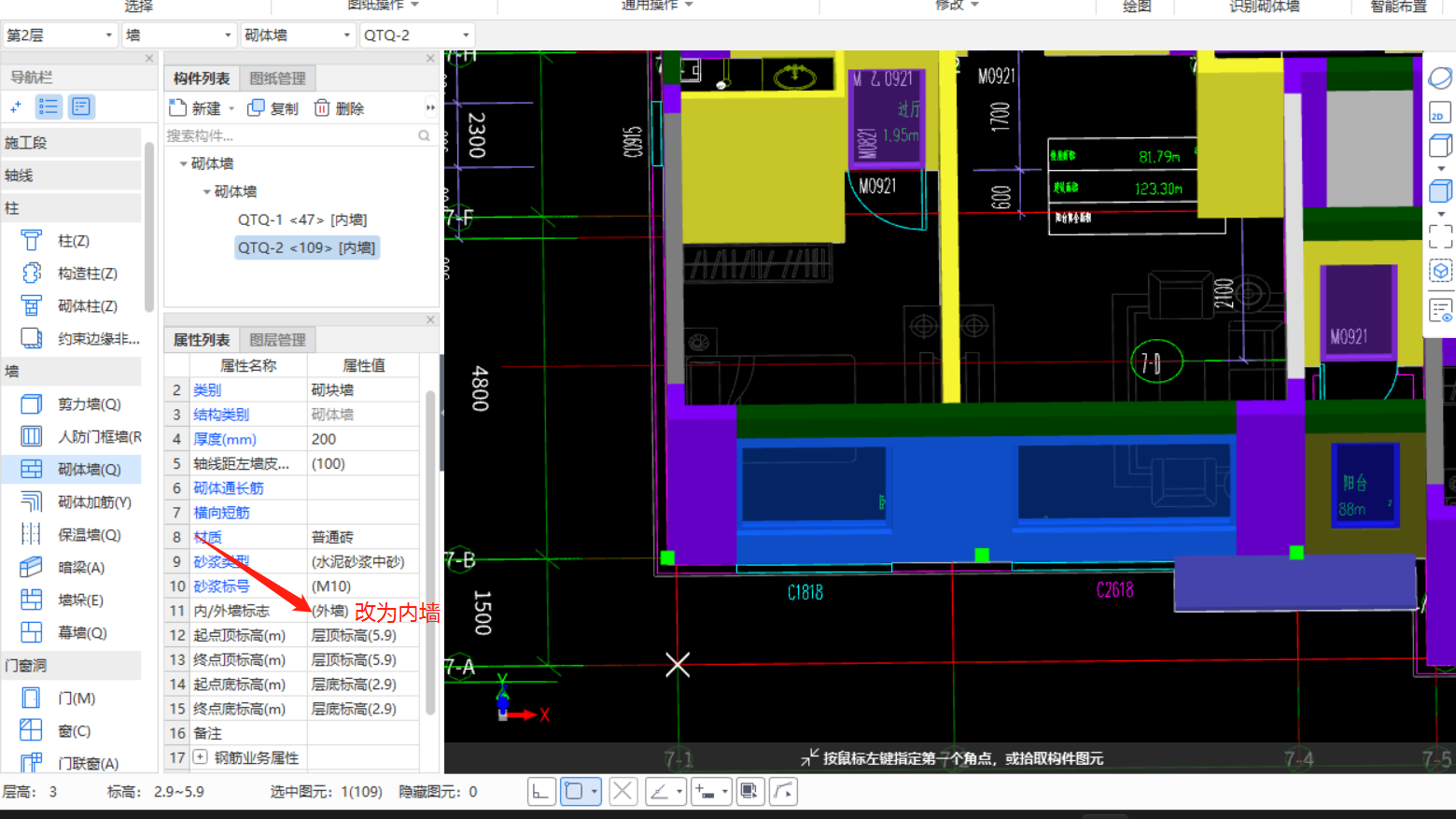Screen dimensions: 1456x819
Task: Switch to the 图层管理 tab
Action: (x=277, y=340)
